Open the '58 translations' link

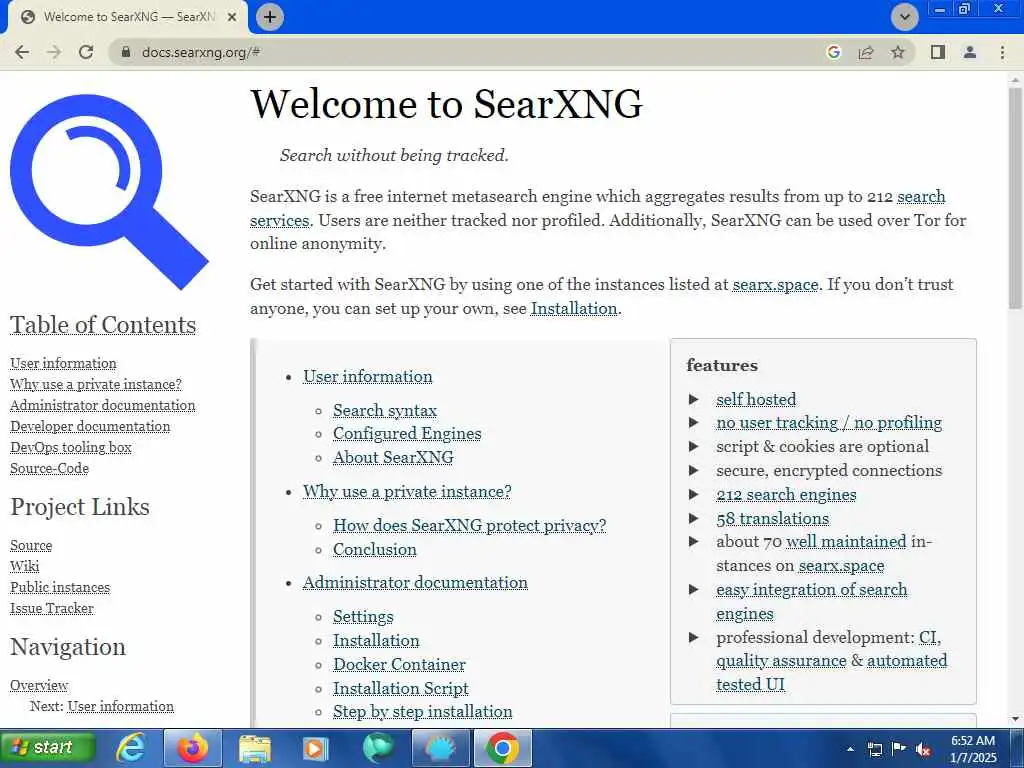pos(773,519)
